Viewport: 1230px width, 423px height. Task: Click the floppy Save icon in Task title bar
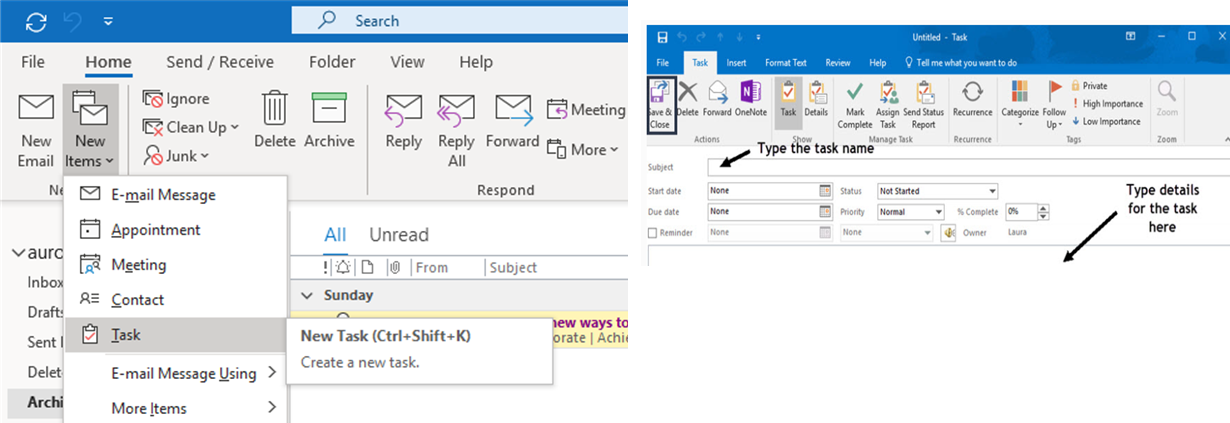coord(662,37)
